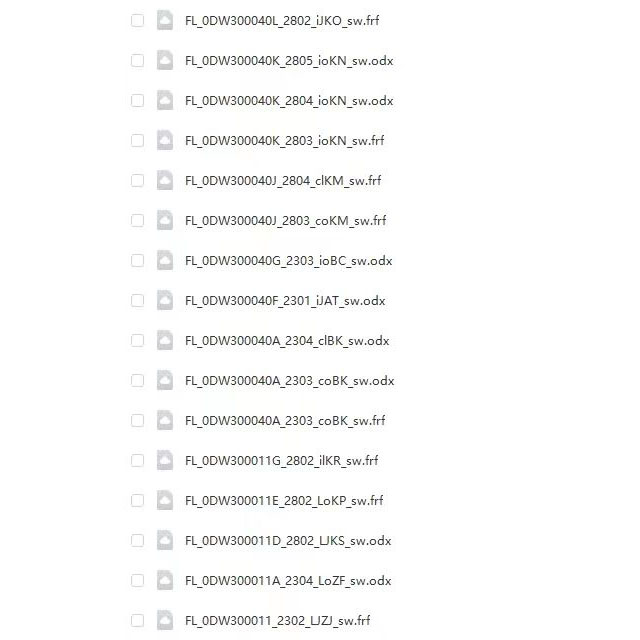Viewport: 640px width, 640px height.
Task: Open file FL_0DW300011D_2802_LJKS_sw.odx
Action: click(x=288, y=541)
